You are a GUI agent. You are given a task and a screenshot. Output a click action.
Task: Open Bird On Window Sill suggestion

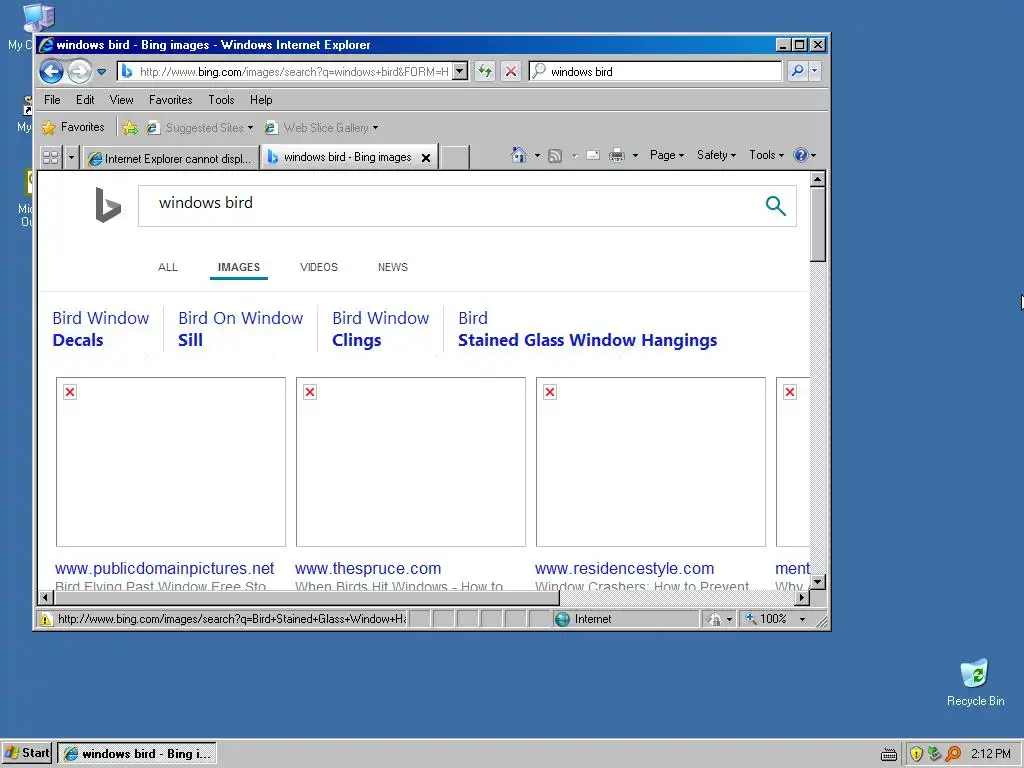240,329
